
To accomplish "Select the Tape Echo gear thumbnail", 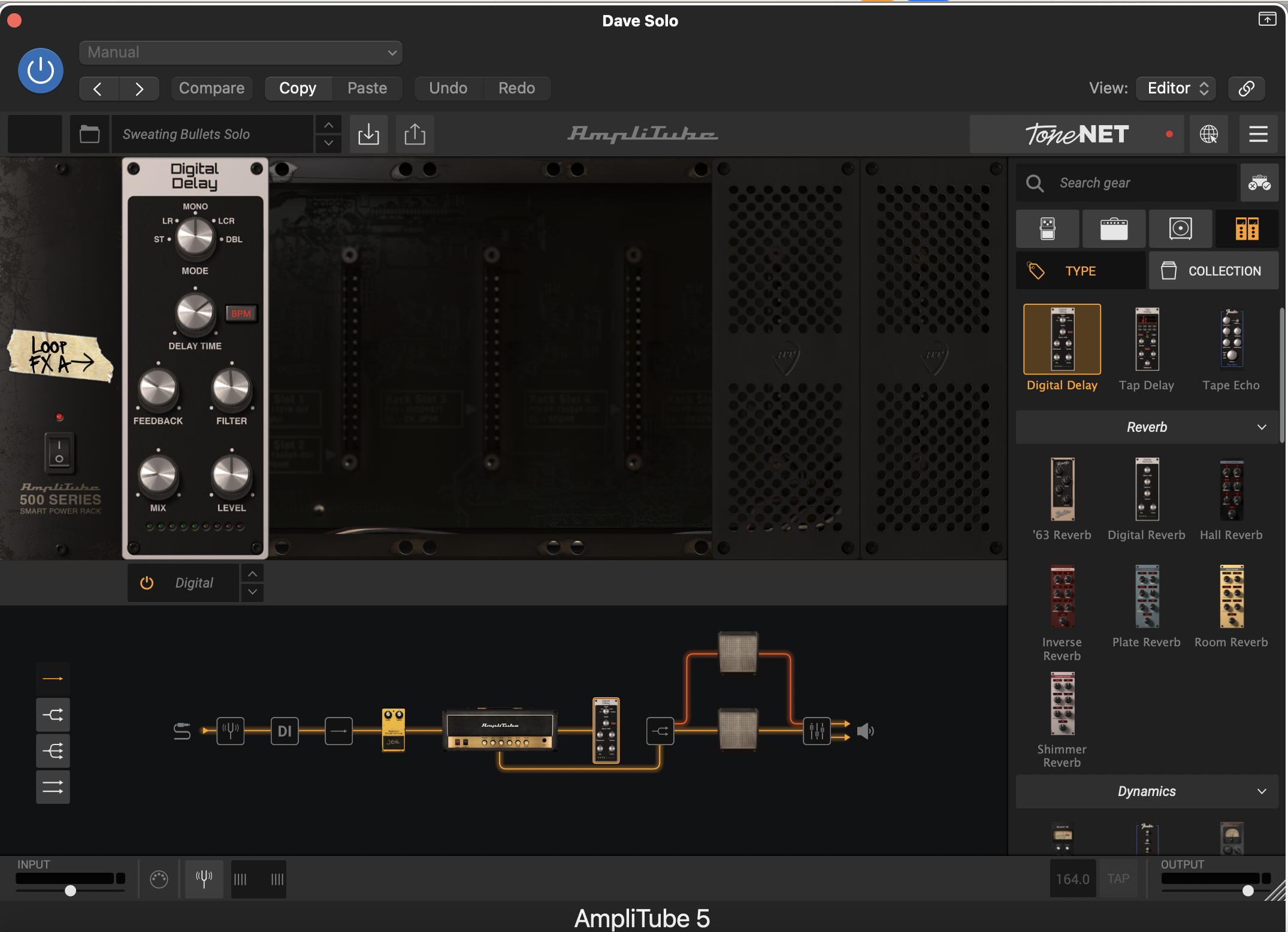I will click(x=1232, y=338).
